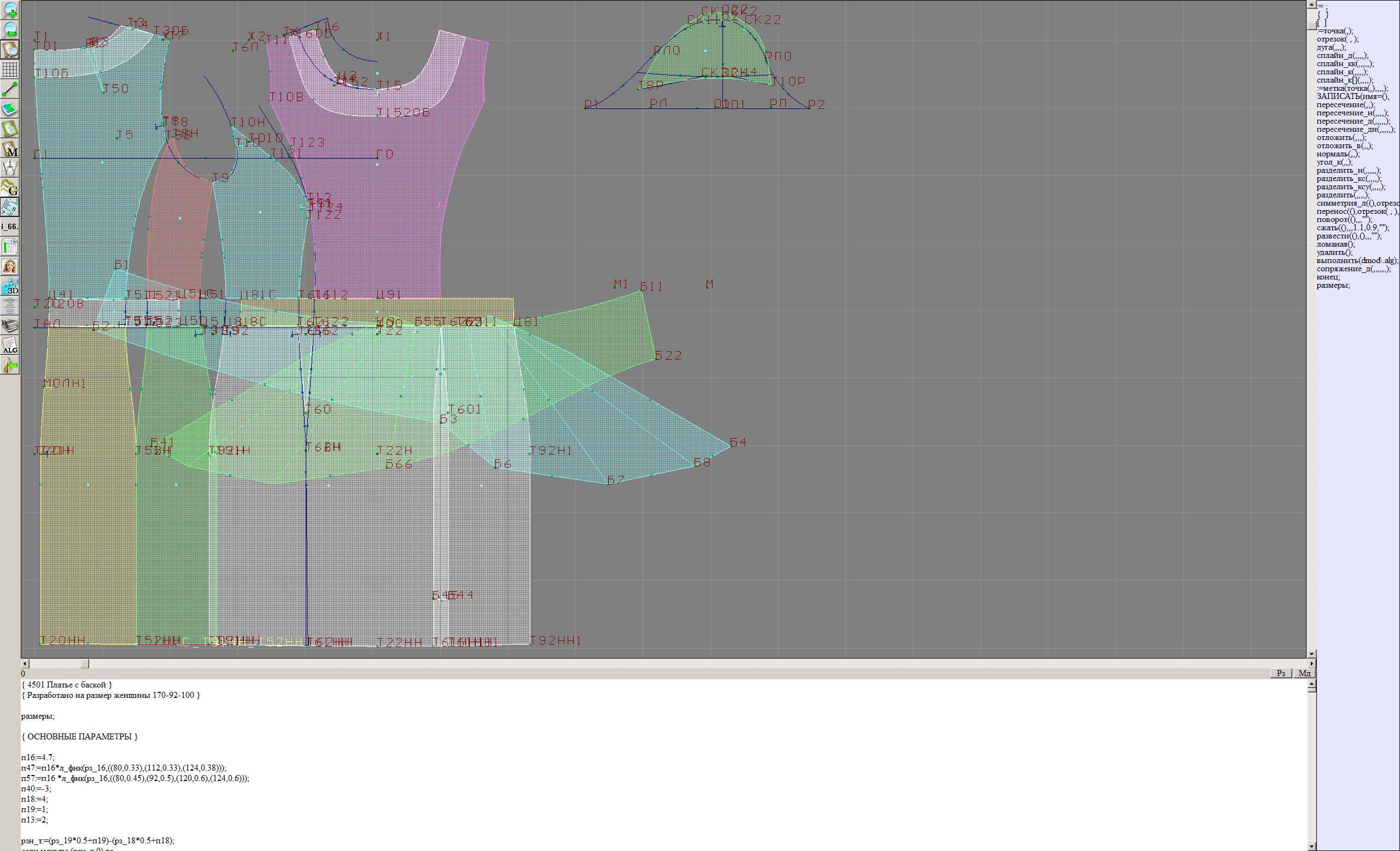Click the zoom in magnifier icon
The image size is (1400, 851).
[x=10, y=10]
